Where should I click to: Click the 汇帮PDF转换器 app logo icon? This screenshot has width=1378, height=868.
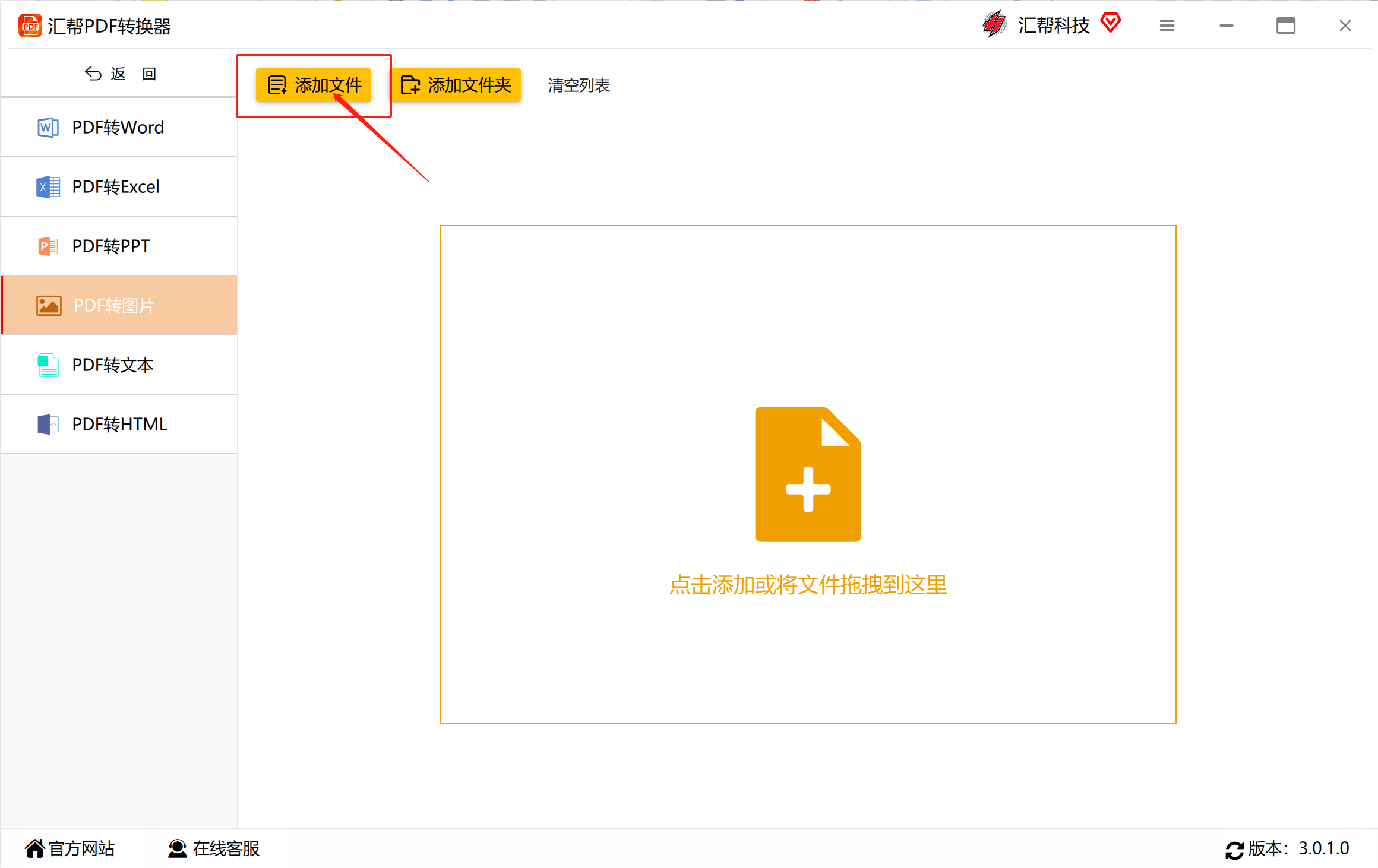(x=30, y=26)
